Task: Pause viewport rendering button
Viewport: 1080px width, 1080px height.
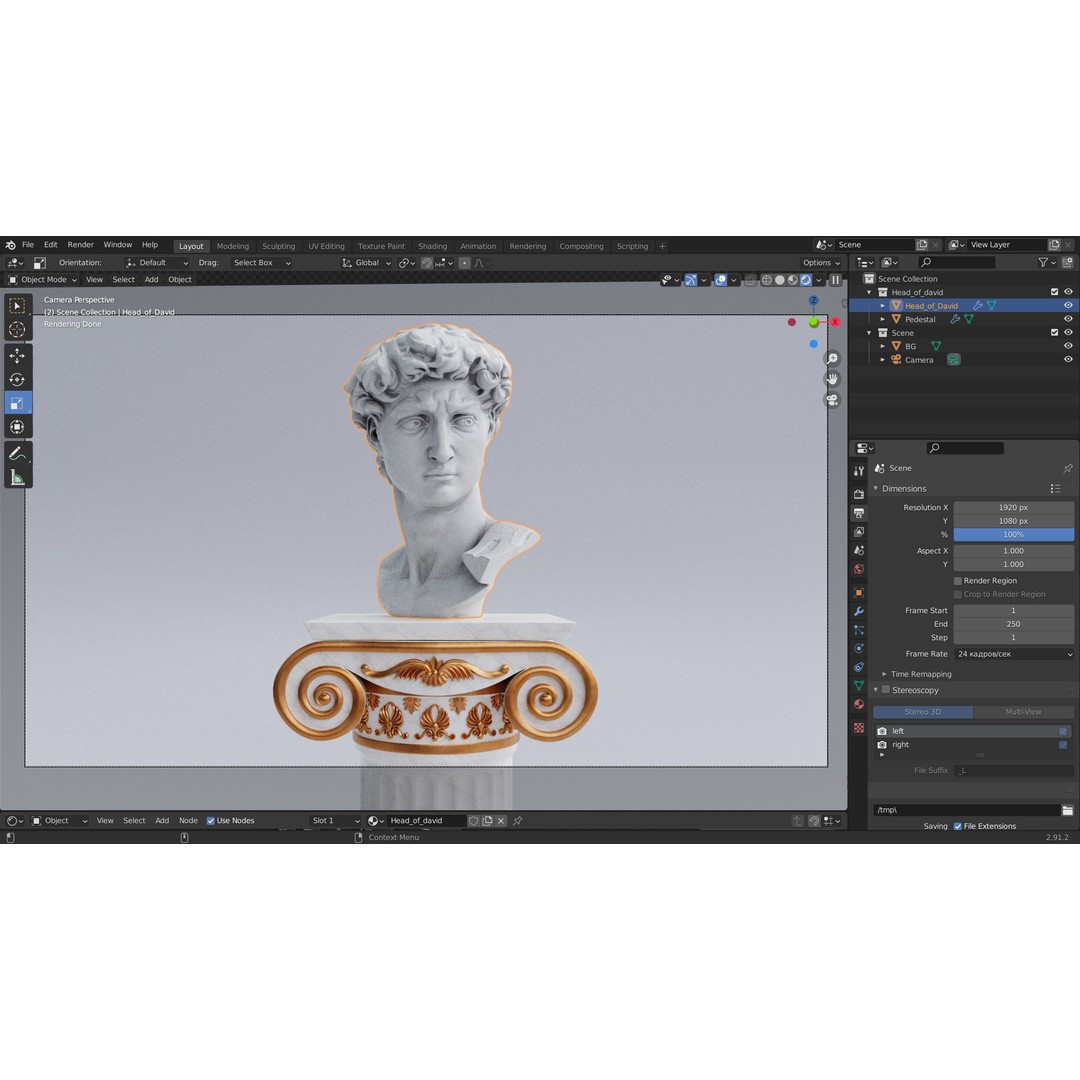Action: click(835, 280)
